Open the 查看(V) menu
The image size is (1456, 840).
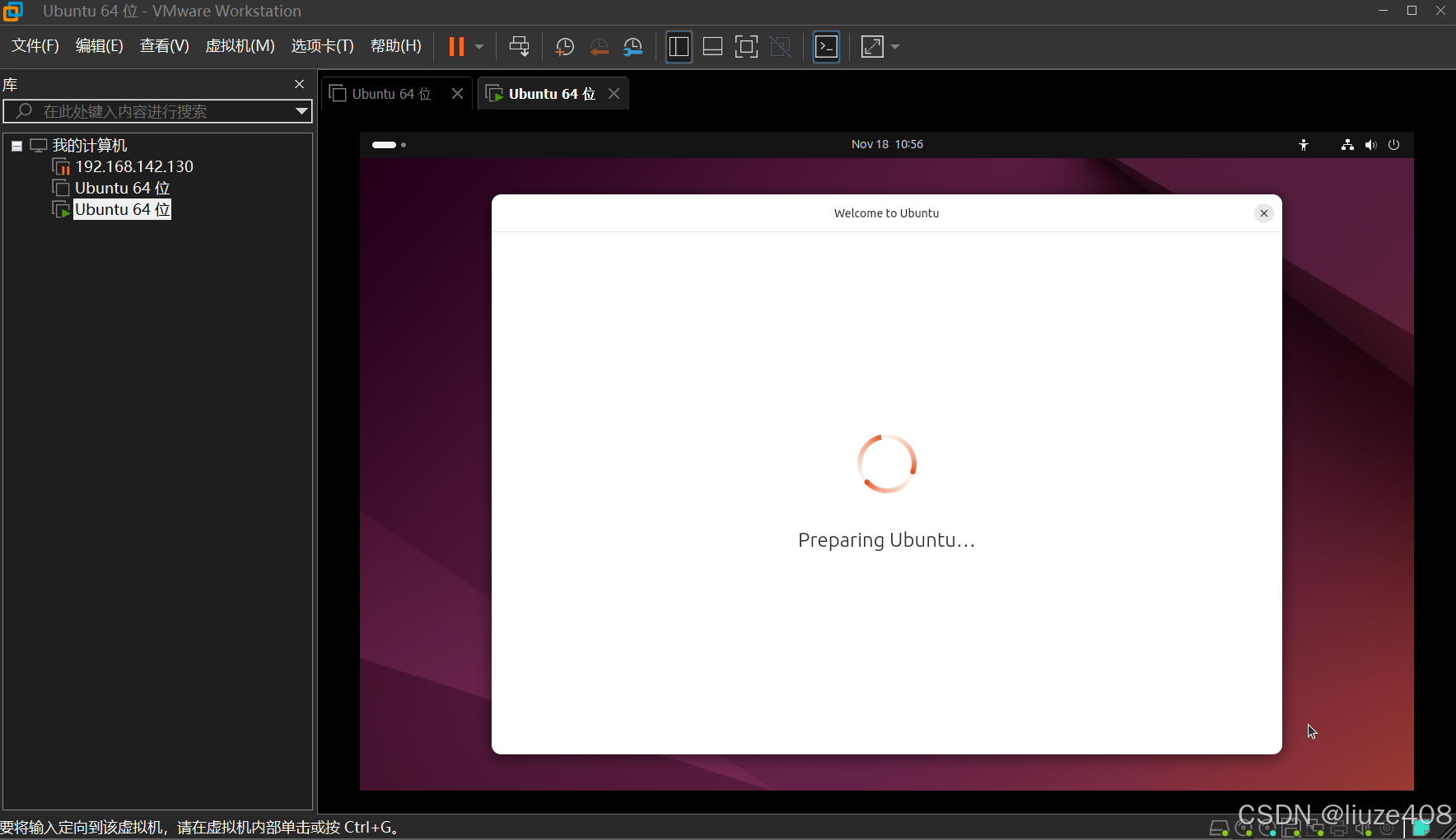[x=165, y=46]
